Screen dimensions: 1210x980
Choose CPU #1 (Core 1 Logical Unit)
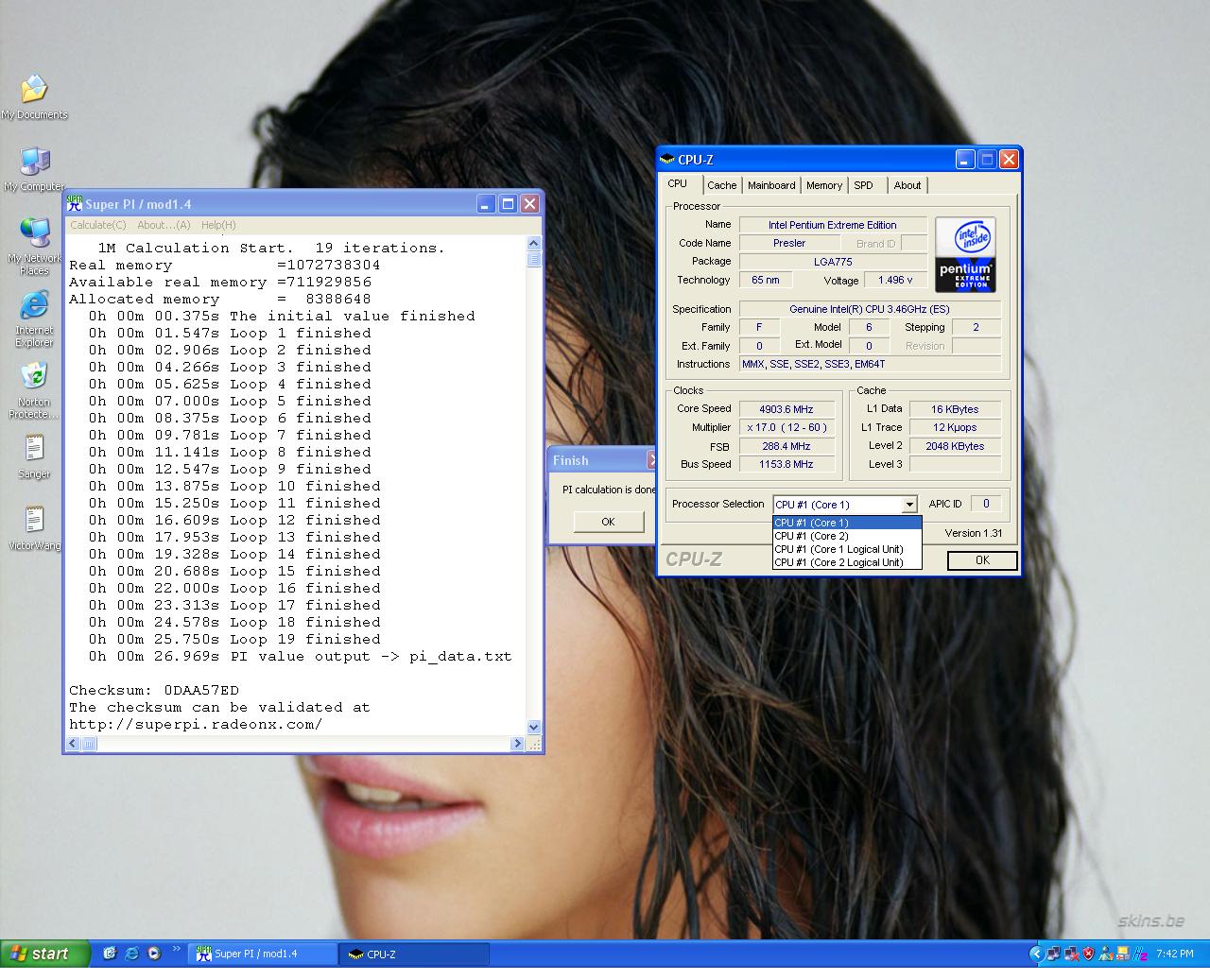(847, 549)
